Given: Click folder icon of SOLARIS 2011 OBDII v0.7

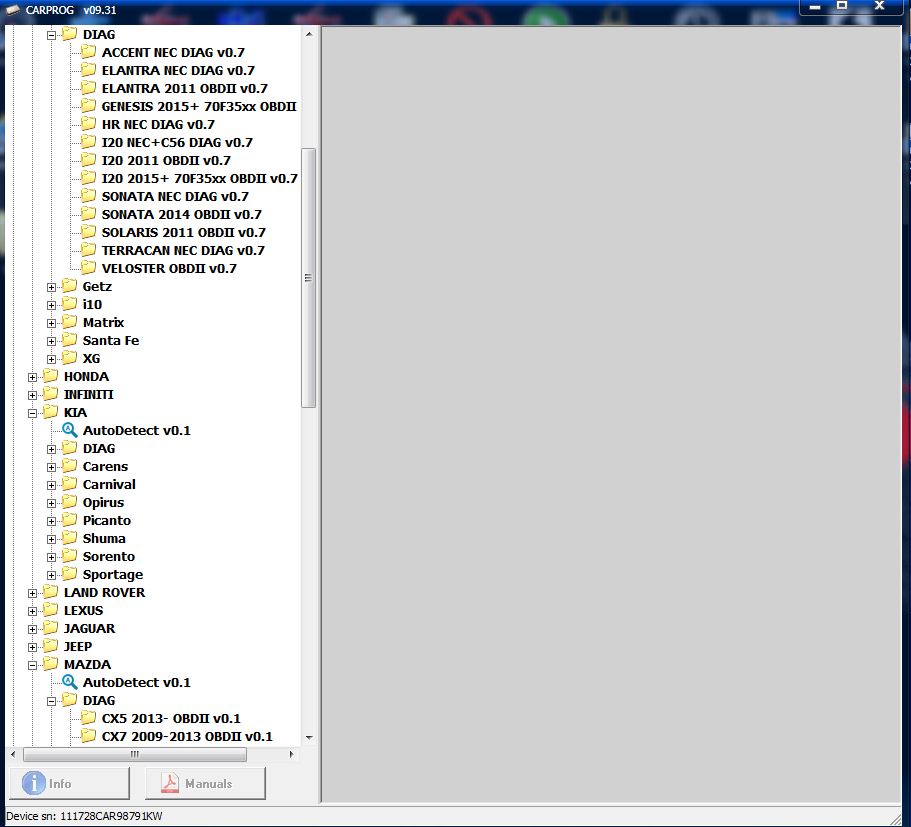Looking at the screenshot, I should click(x=88, y=232).
